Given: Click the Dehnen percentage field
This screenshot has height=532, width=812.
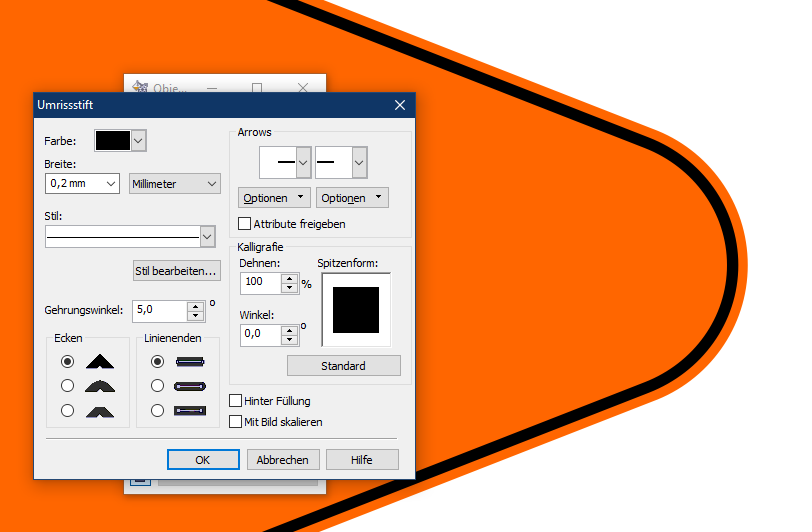Looking at the screenshot, I should 261,283.
